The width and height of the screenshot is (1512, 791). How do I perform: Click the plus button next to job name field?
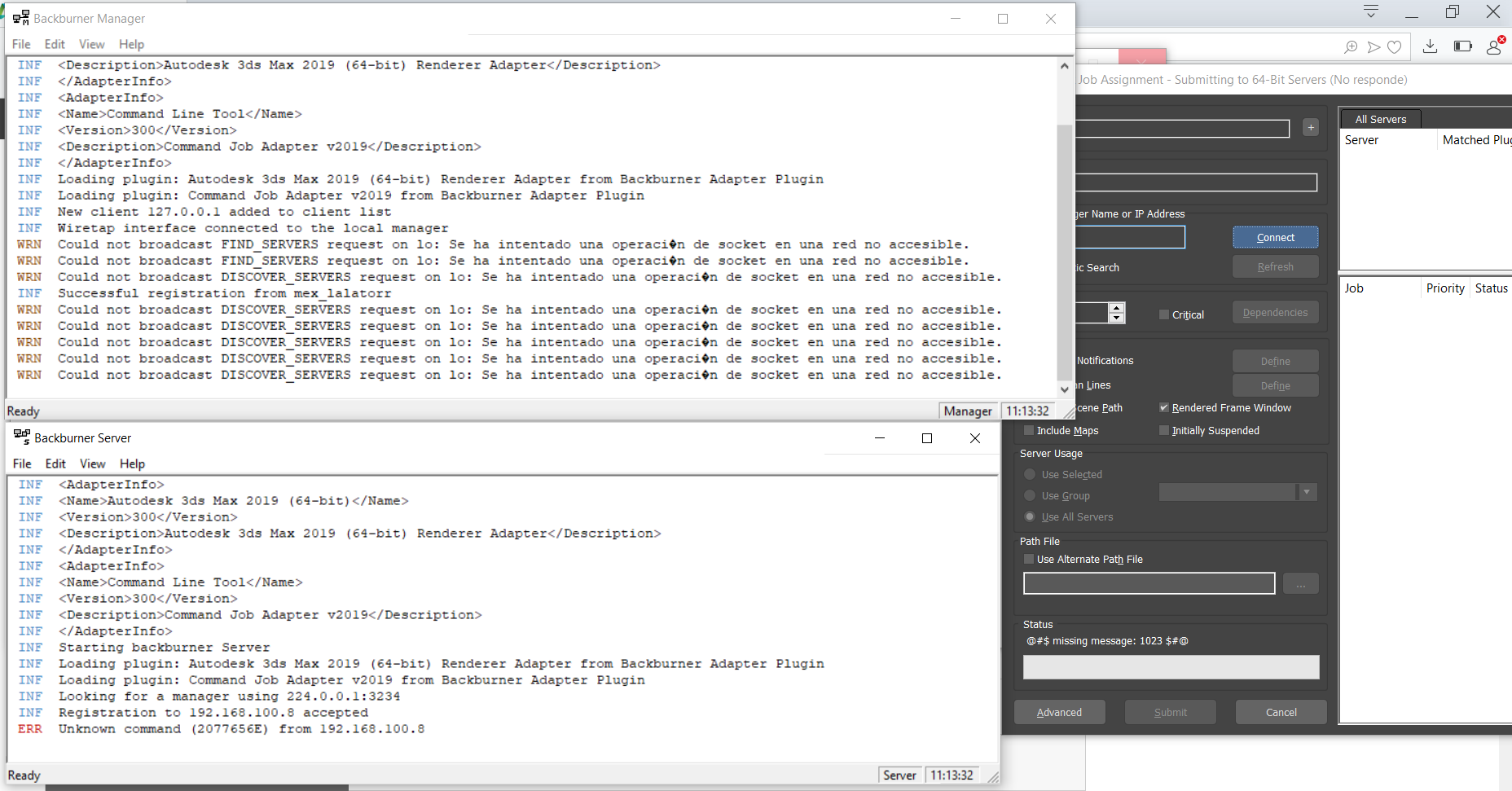pos(1311,127)
